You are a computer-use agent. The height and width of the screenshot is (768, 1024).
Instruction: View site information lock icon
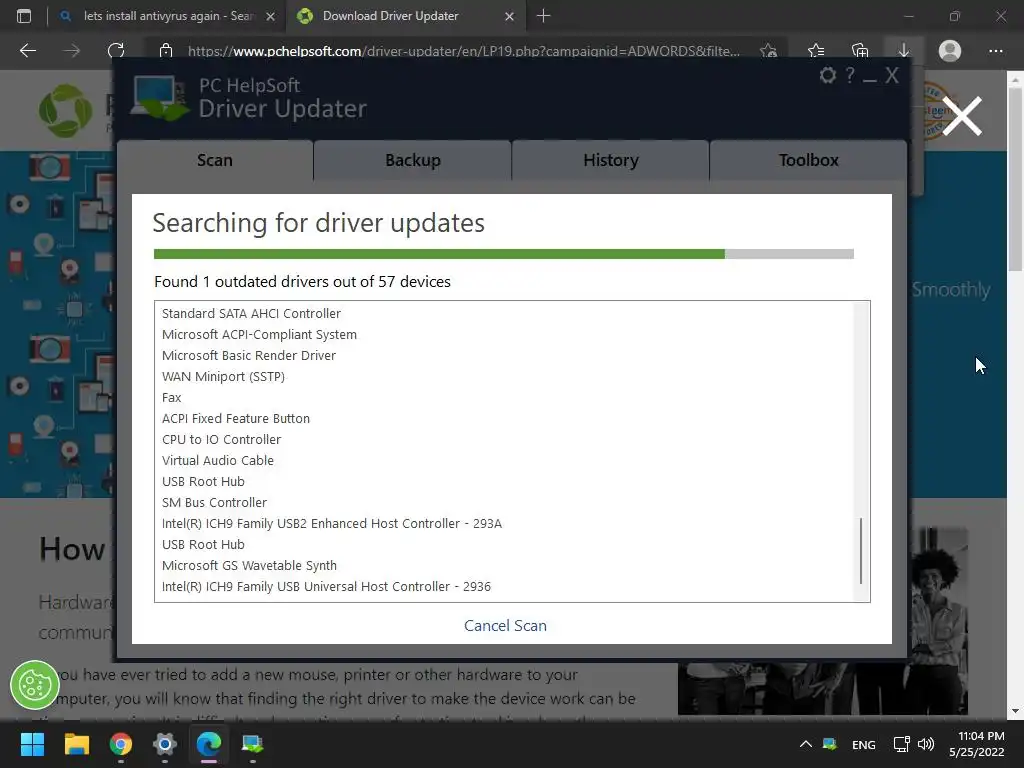[x=166, y=50]
